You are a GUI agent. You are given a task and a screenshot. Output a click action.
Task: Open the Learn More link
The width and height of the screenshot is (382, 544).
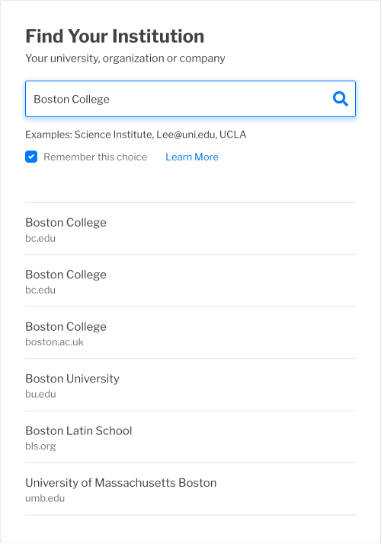192,157
